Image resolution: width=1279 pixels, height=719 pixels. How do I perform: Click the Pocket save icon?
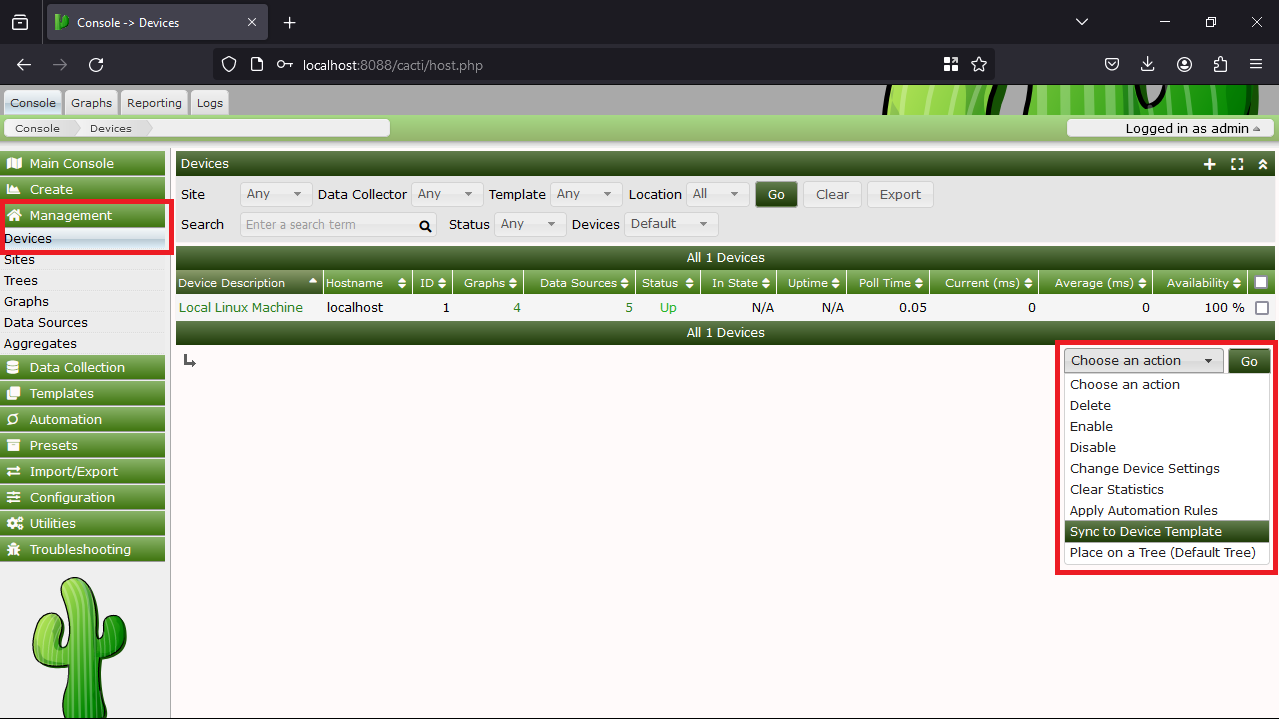coord(1112,64)
